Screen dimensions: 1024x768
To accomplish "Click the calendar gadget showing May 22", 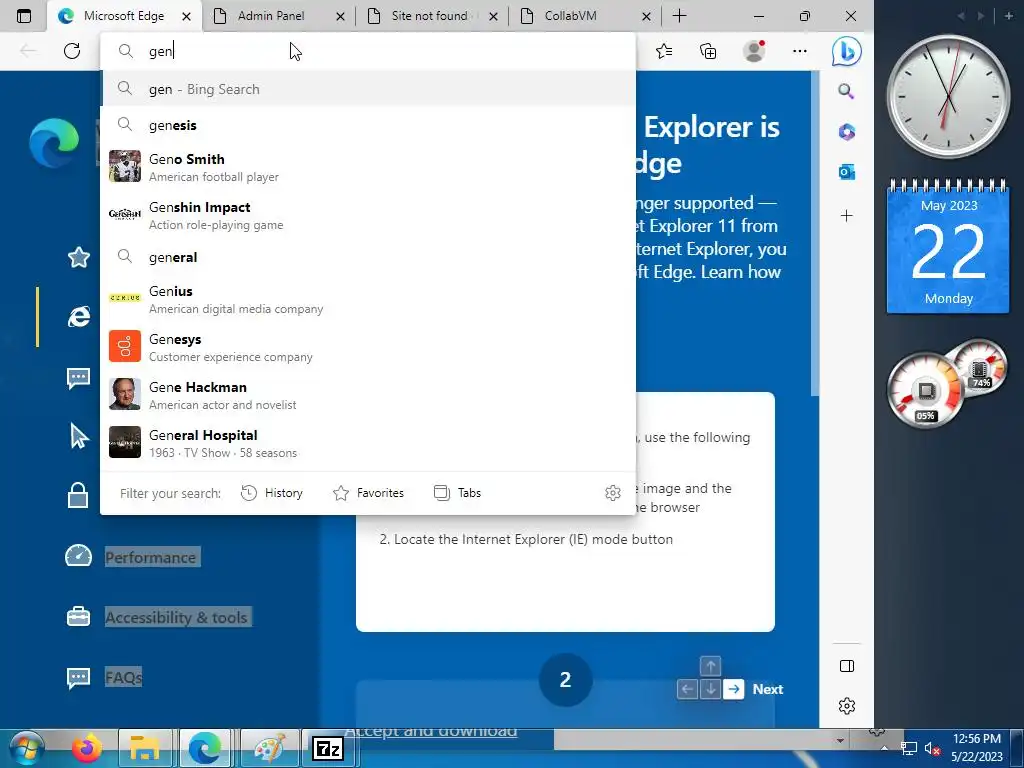I will point(948,247).
